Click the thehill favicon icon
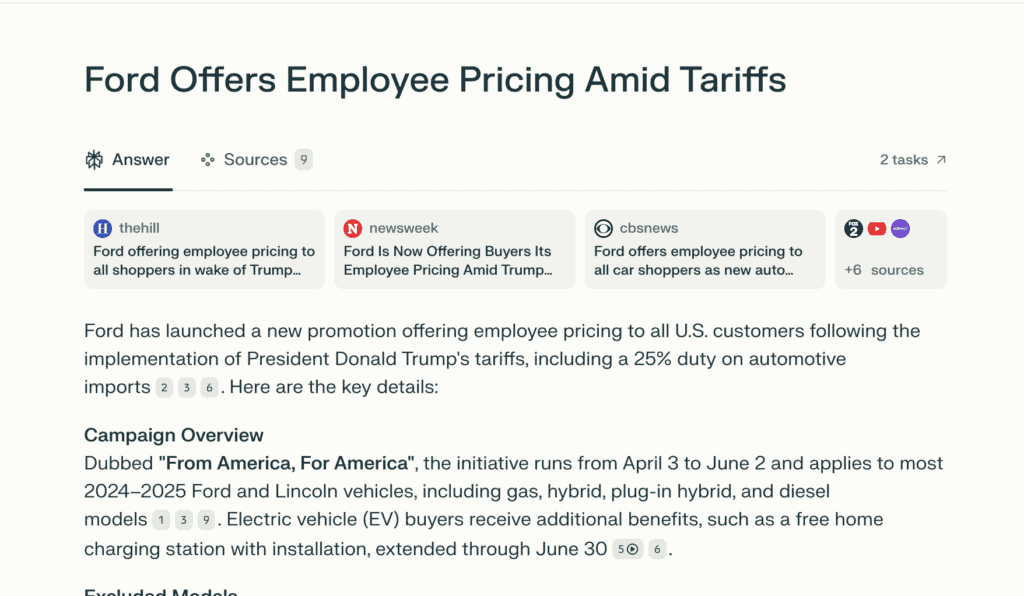Screen dimensions: 1024x596 [102, 228]
